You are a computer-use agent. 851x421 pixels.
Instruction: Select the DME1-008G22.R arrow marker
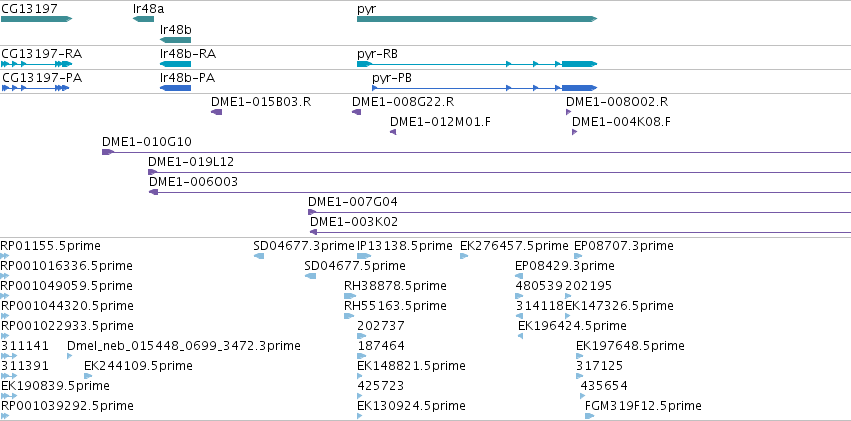[x=357, y=112]
